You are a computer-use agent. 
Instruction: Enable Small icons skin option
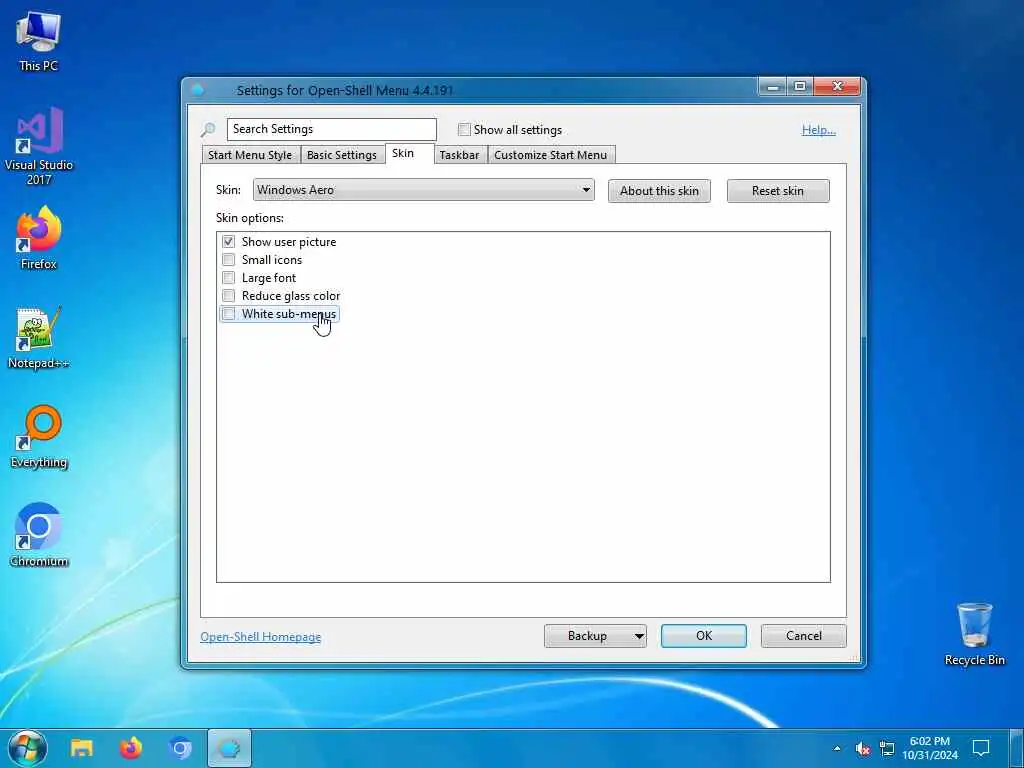[228, 260]
